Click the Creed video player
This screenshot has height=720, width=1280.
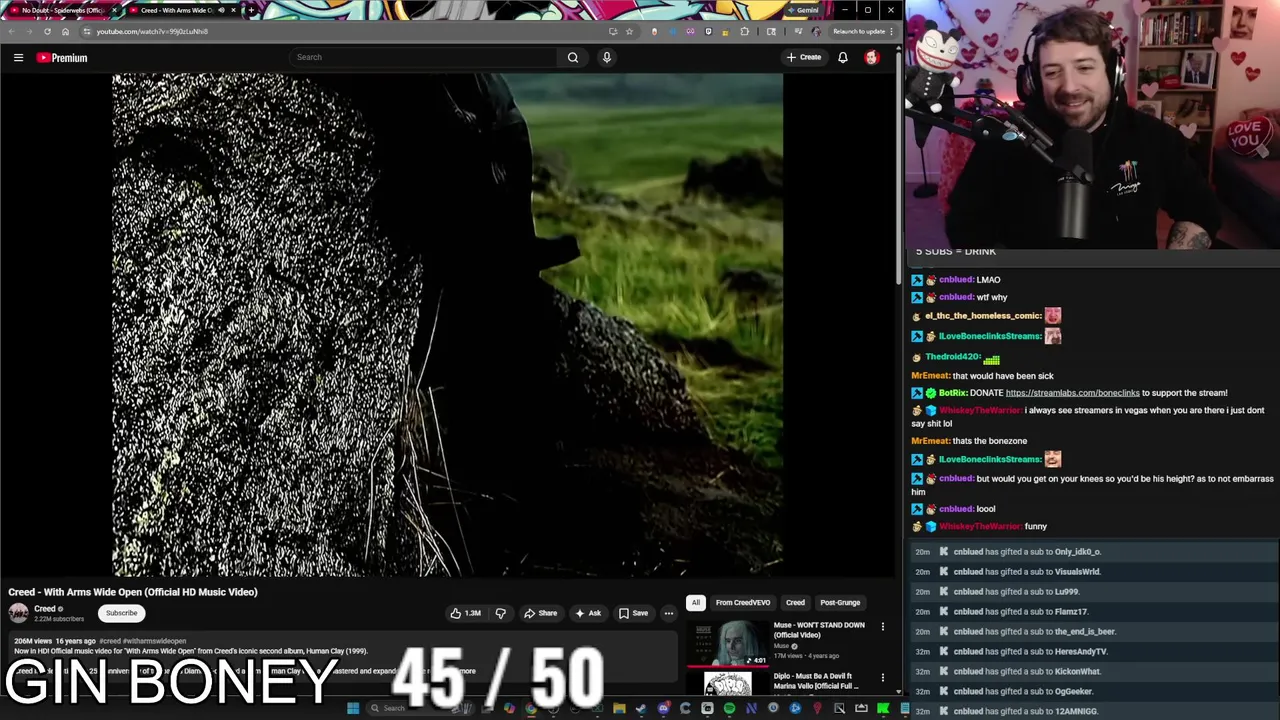click(x=447, y=324)
